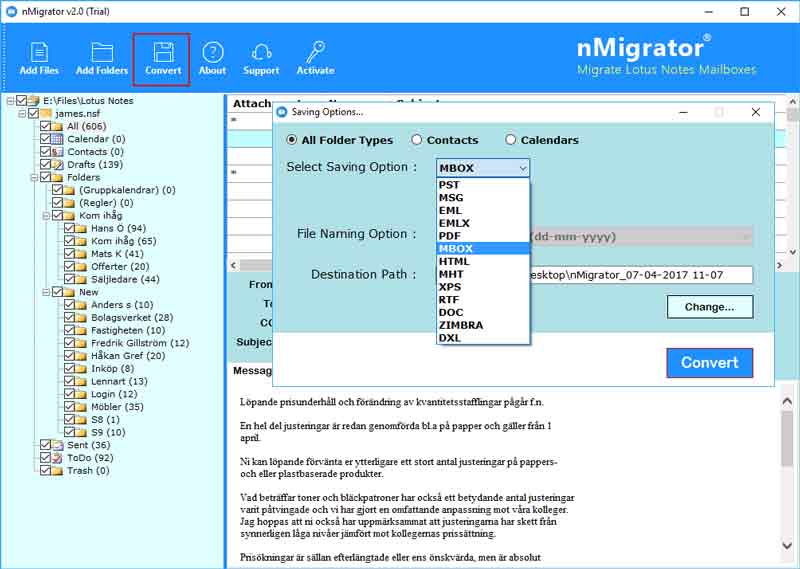Collapse the Folders tree node
This screenshot has height=569, width=800.
pyautogui.click(x=34, y=177)
